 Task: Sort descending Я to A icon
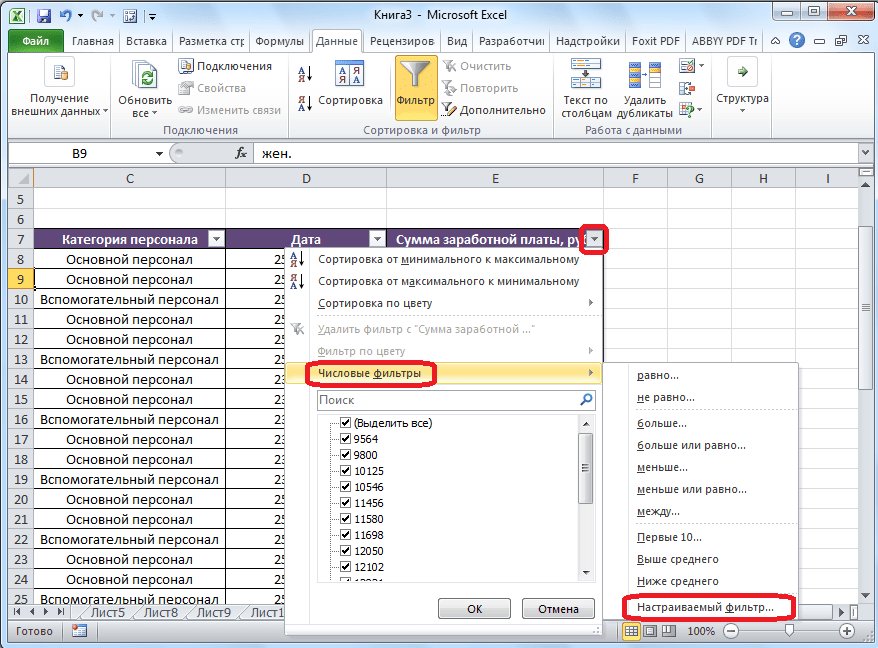pos(305,103)
